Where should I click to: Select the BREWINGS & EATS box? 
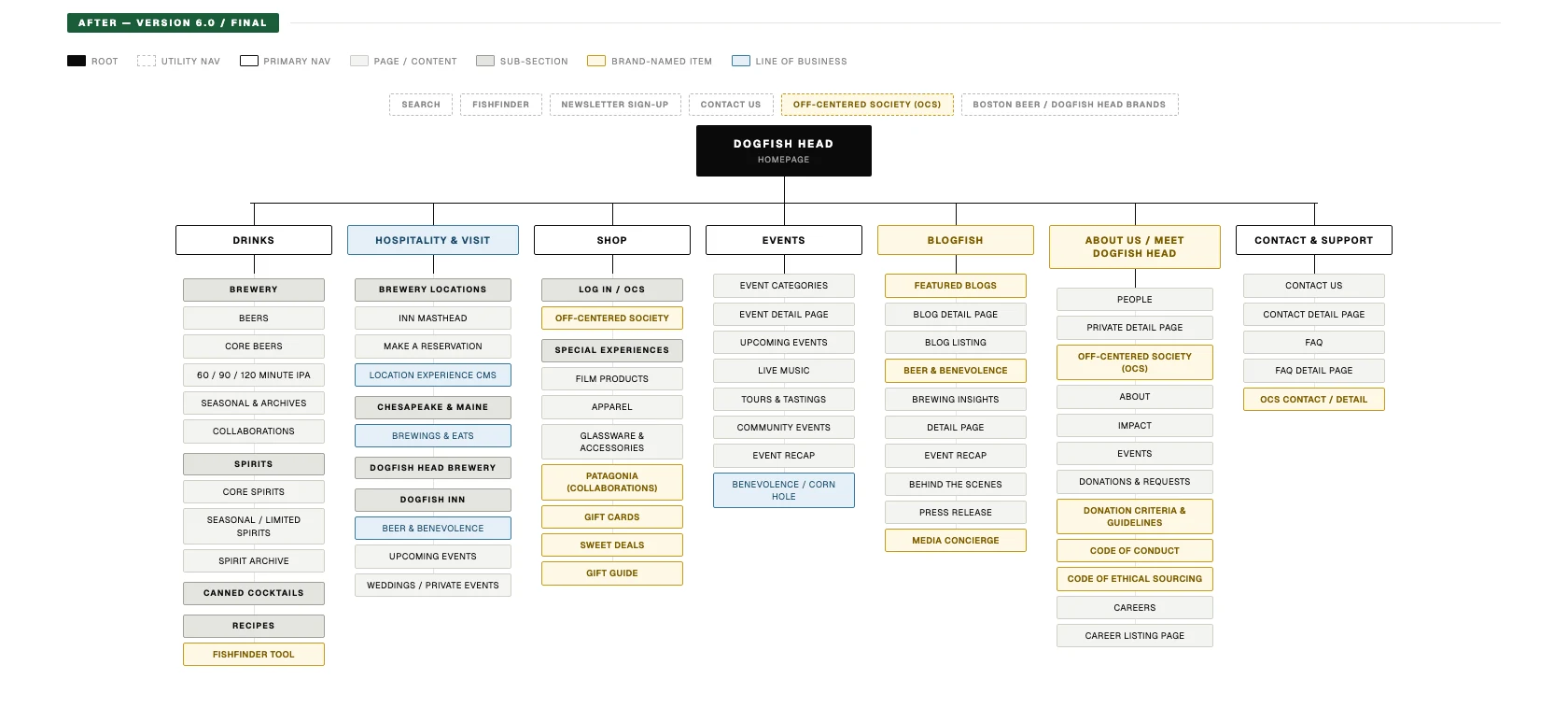[433, 436]
